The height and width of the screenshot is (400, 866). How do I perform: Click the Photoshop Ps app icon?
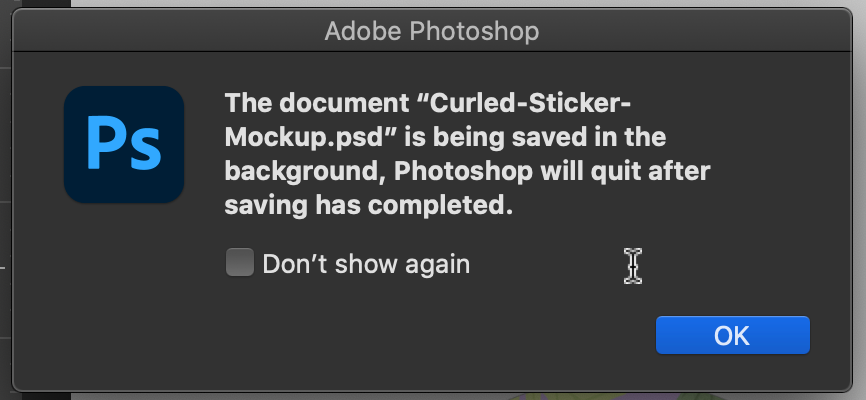124,144
